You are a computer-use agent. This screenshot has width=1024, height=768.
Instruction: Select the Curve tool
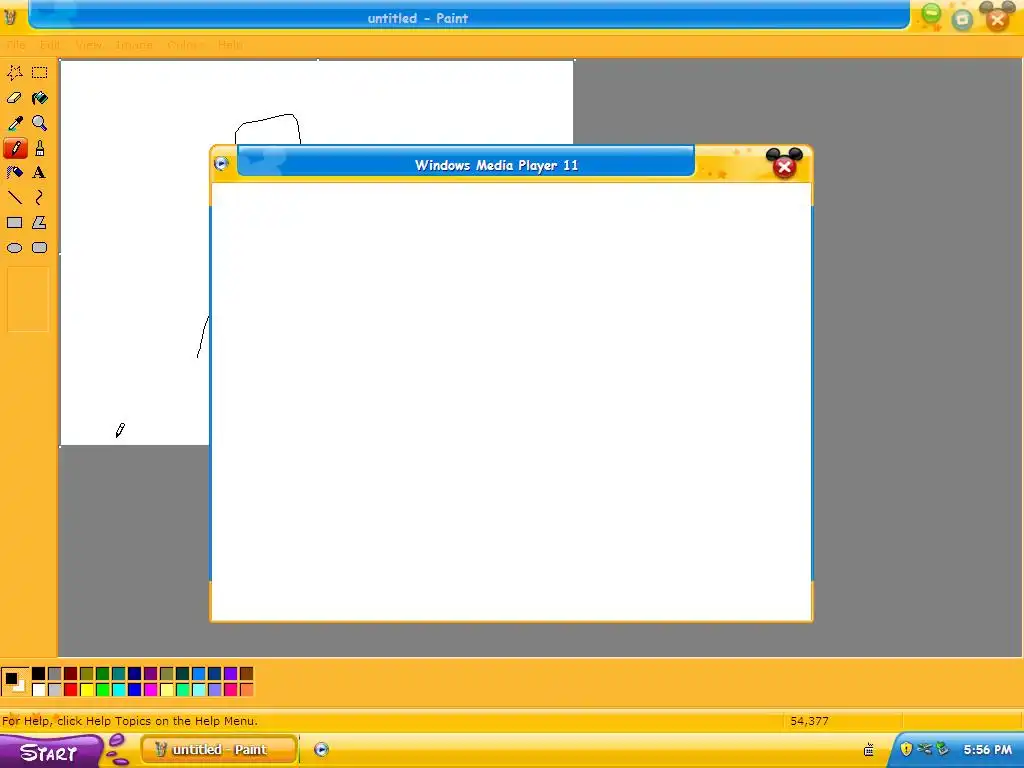tap(40, 197)
